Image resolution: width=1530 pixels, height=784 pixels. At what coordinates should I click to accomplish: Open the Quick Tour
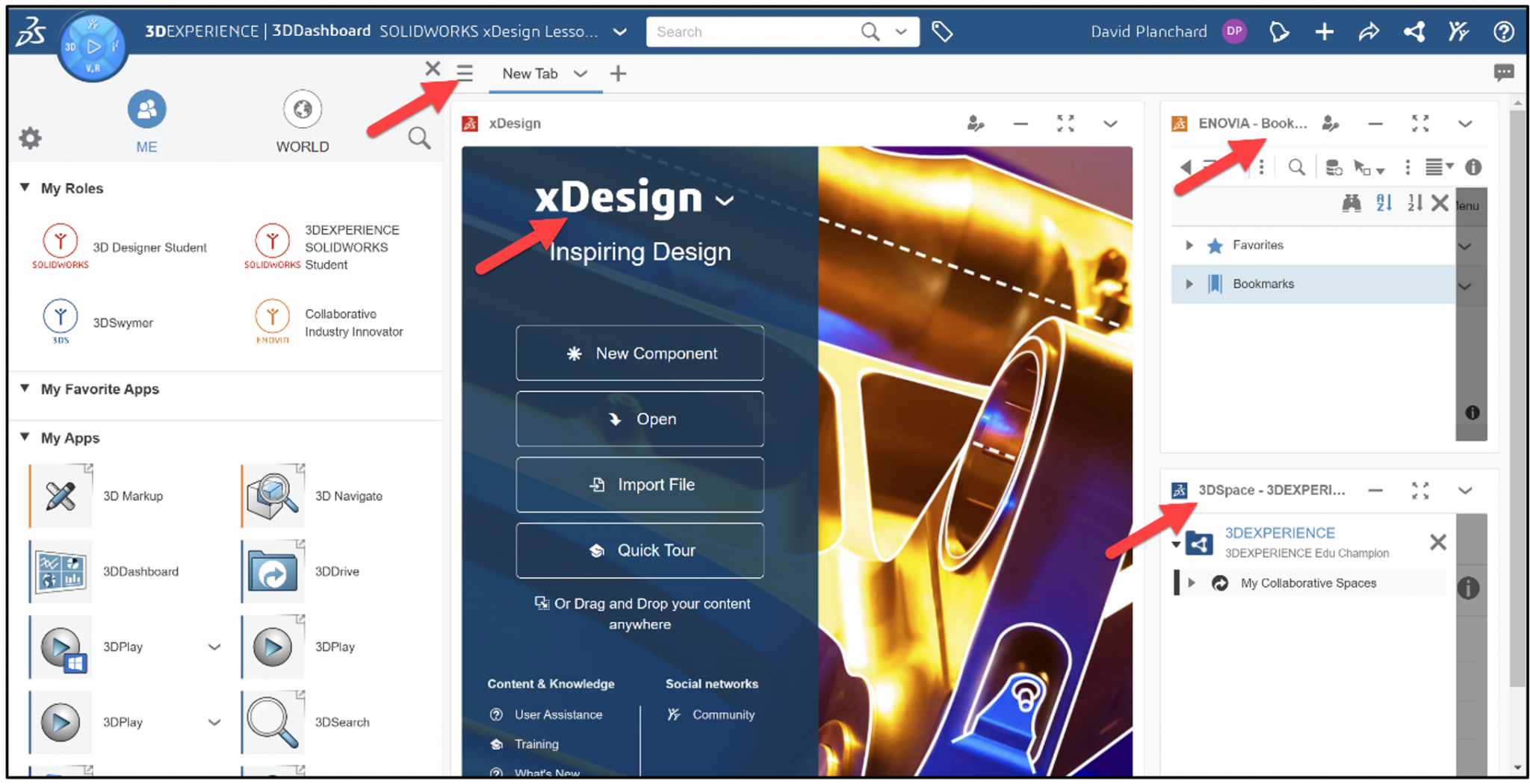point(639,550)
